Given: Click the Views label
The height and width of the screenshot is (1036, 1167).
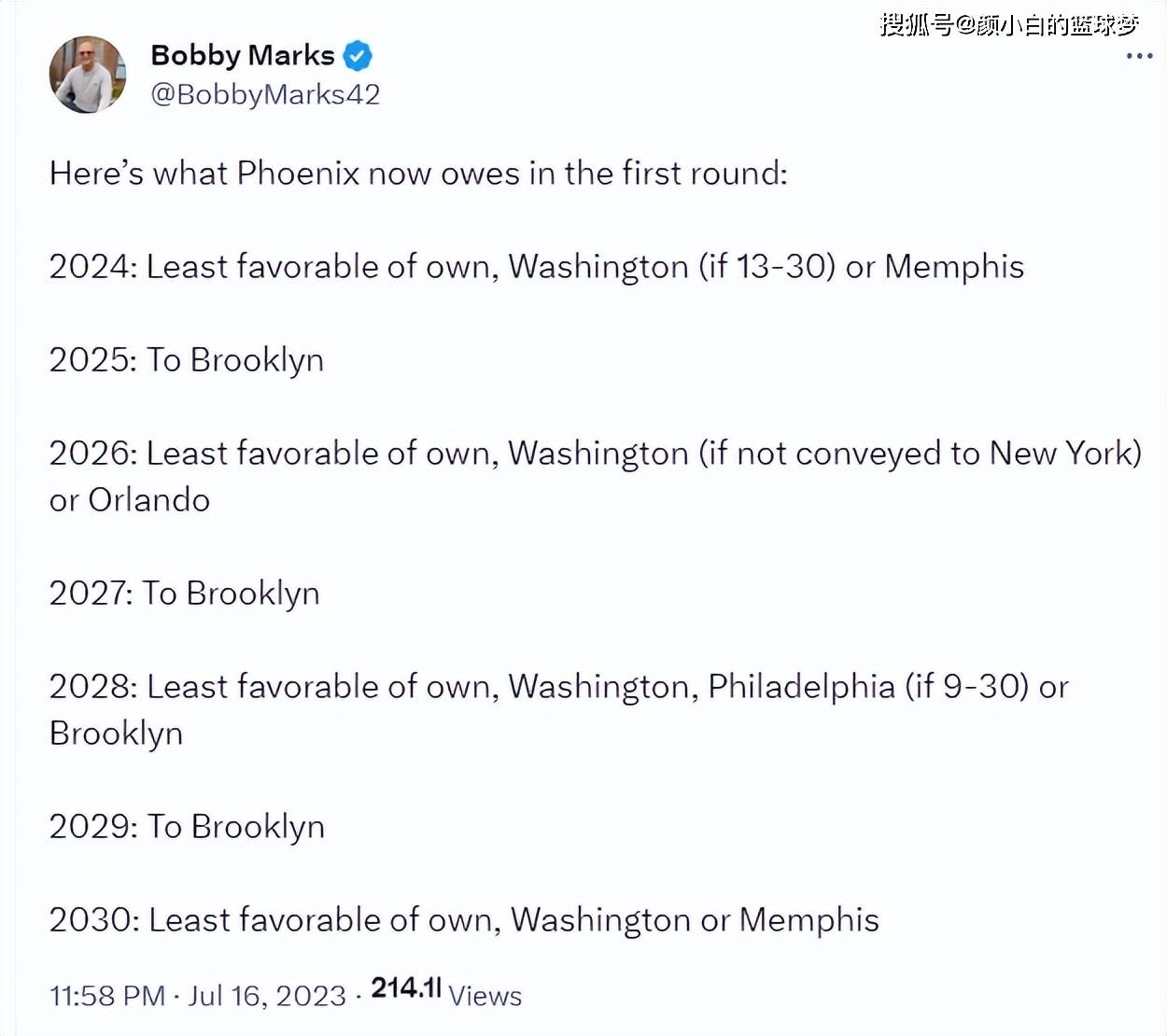Looking at the screenshot, I should [485, 996].
